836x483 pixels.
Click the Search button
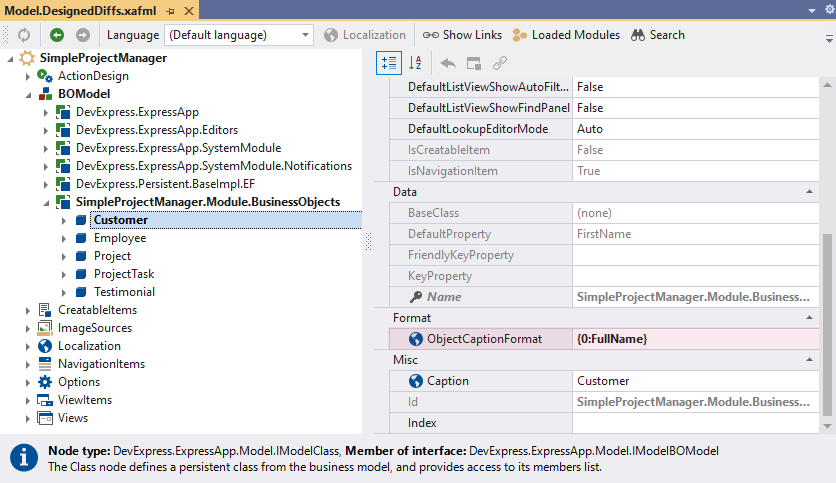(658, 35)
